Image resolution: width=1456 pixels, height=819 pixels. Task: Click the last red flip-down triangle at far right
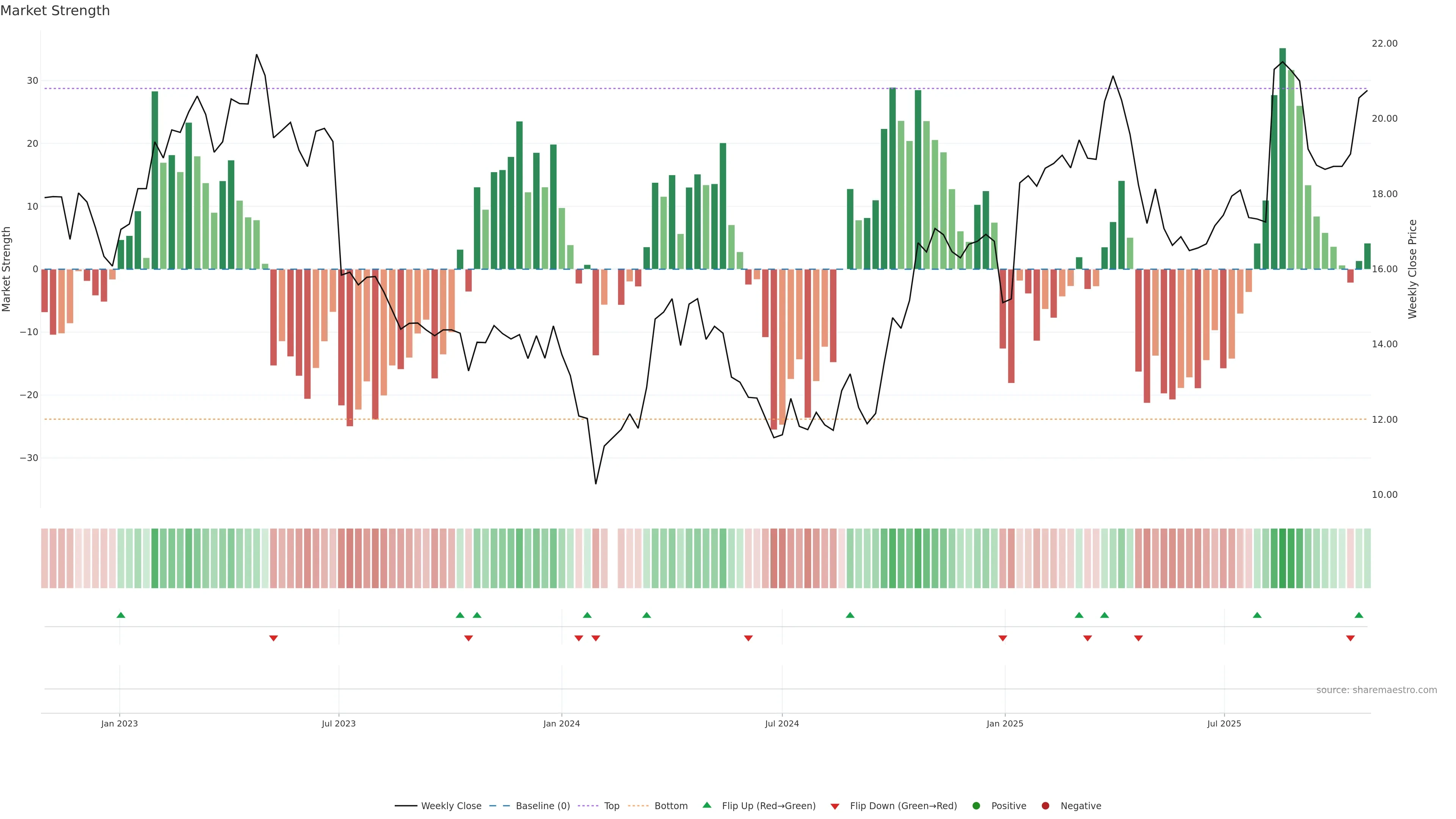coord(1350,638)
